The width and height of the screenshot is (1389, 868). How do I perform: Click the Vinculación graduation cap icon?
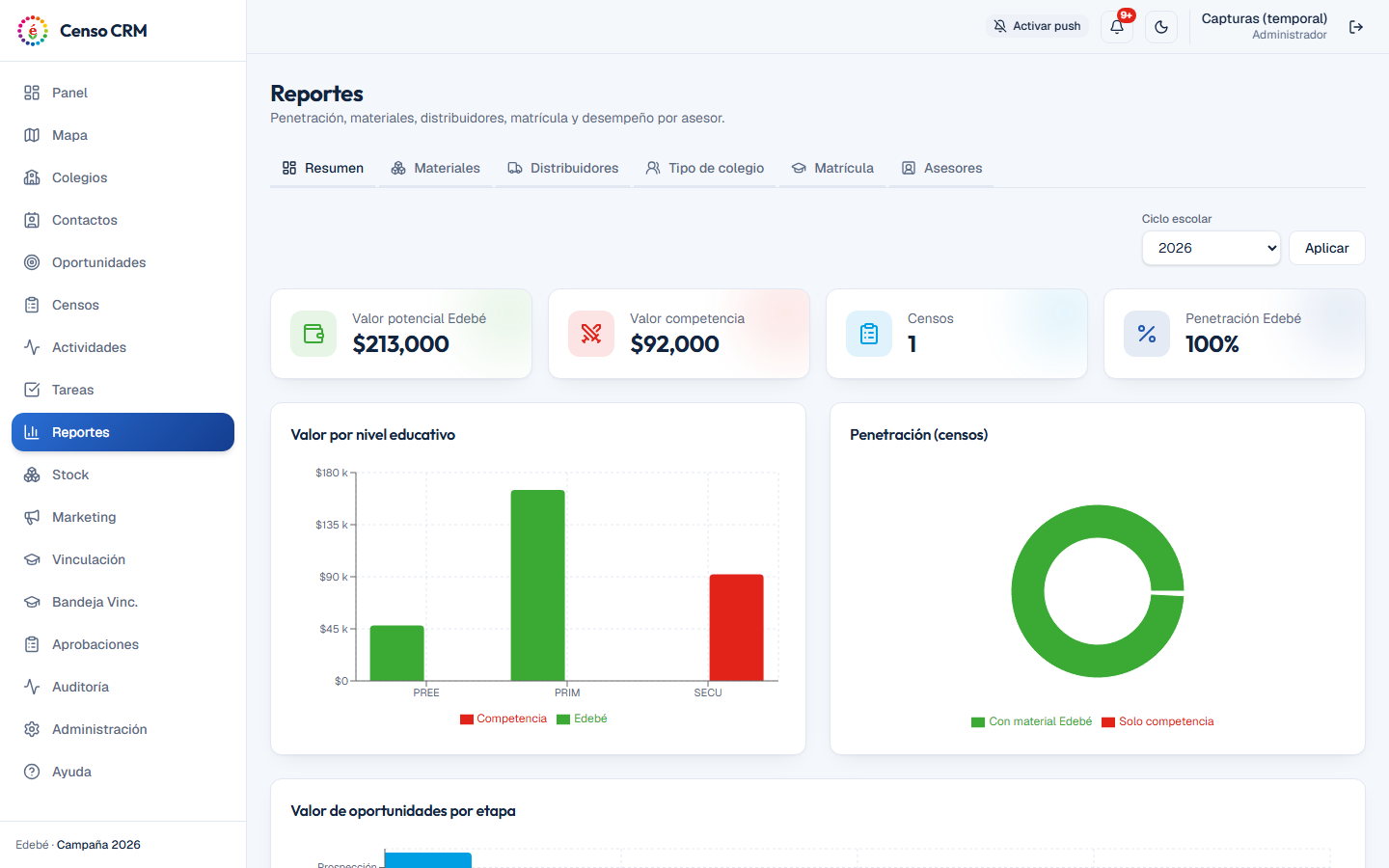tap(32, 559)
